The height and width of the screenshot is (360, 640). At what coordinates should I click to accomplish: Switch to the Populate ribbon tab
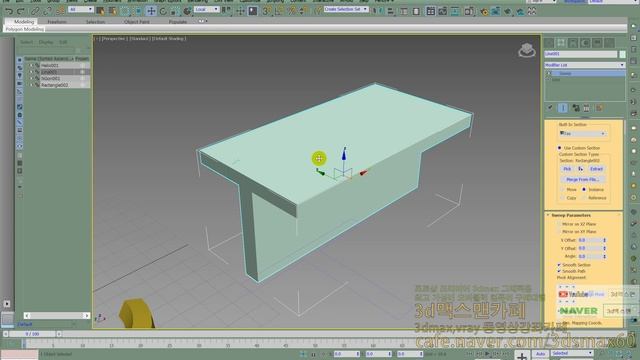tap(178, 22)
